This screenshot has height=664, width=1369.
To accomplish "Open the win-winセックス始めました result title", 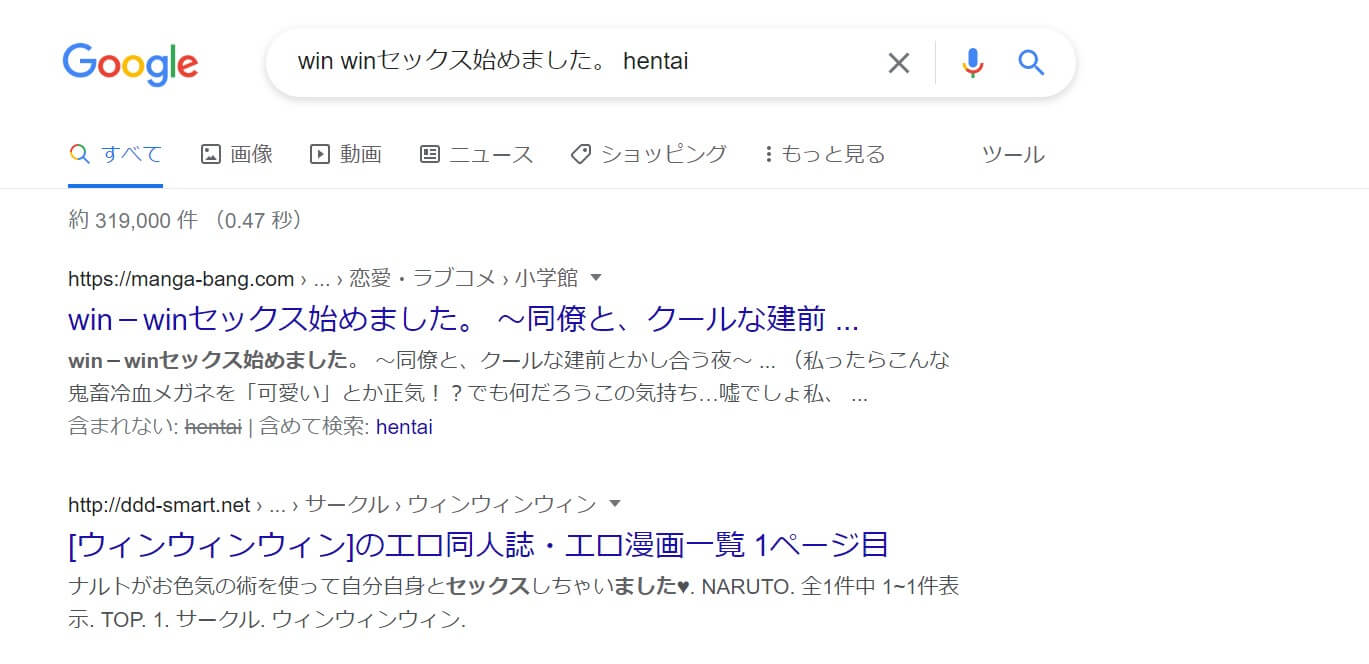I will pyautogui.click(x=464, y=320).
